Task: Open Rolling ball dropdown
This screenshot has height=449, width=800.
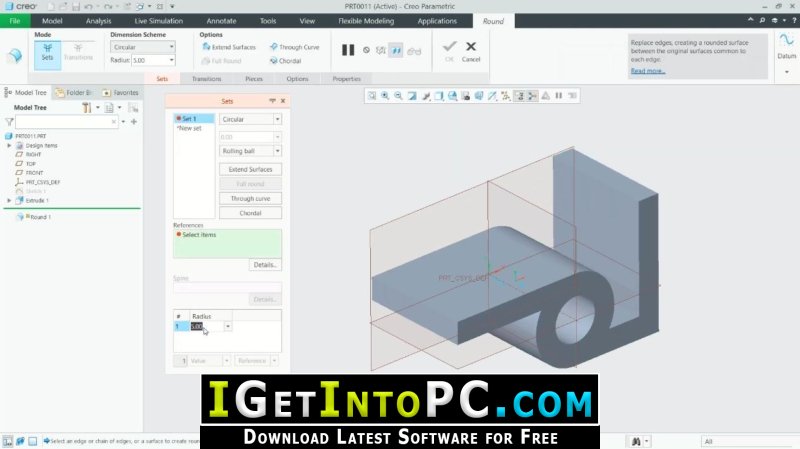Action: click(251, 151)
